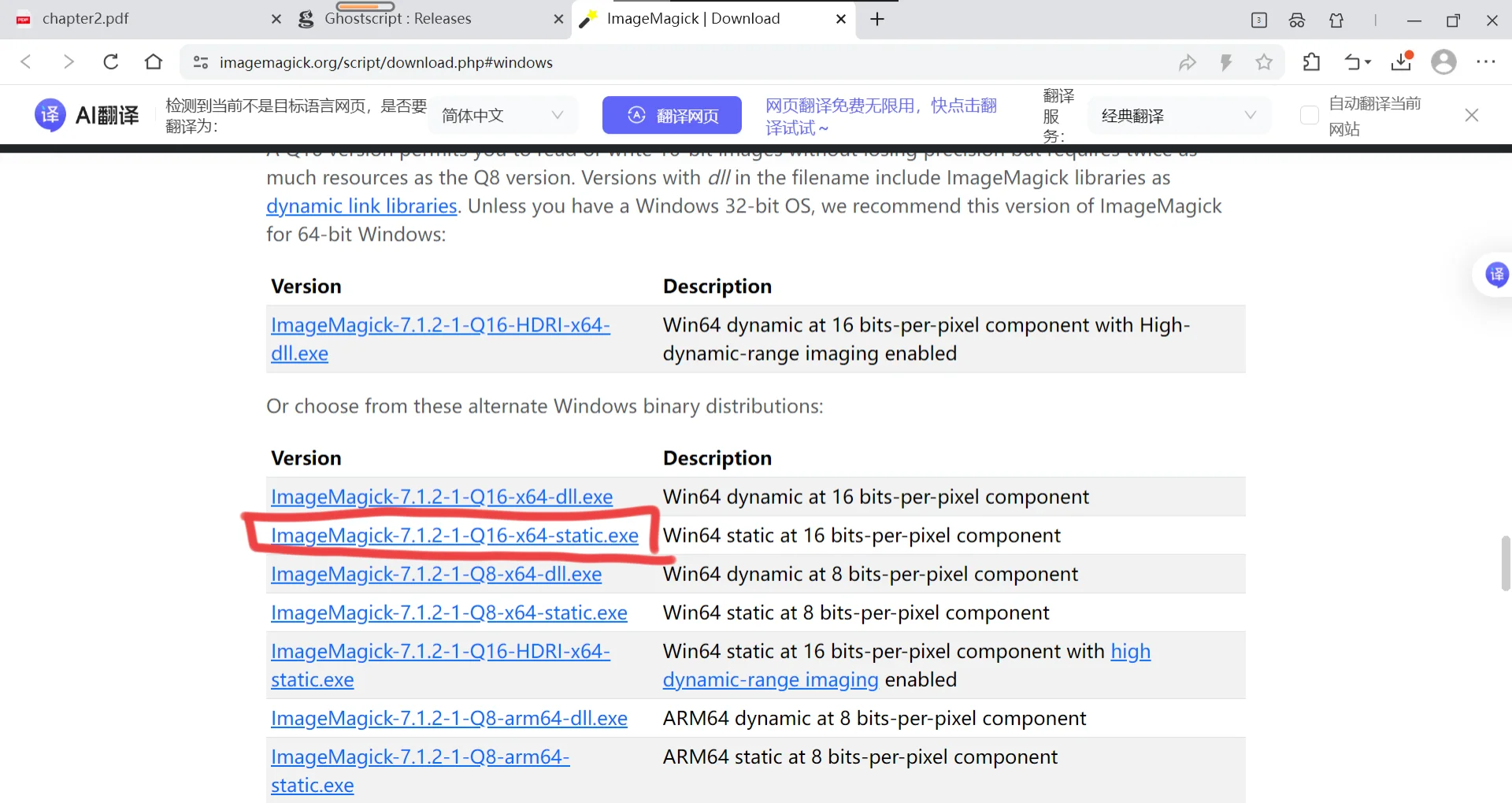The width and height of the screenshot is (1512, 803).
Task: Enable the 自动翻译当前网站 checkbox
Action: pyautogui.click(x=1309, y=116)
